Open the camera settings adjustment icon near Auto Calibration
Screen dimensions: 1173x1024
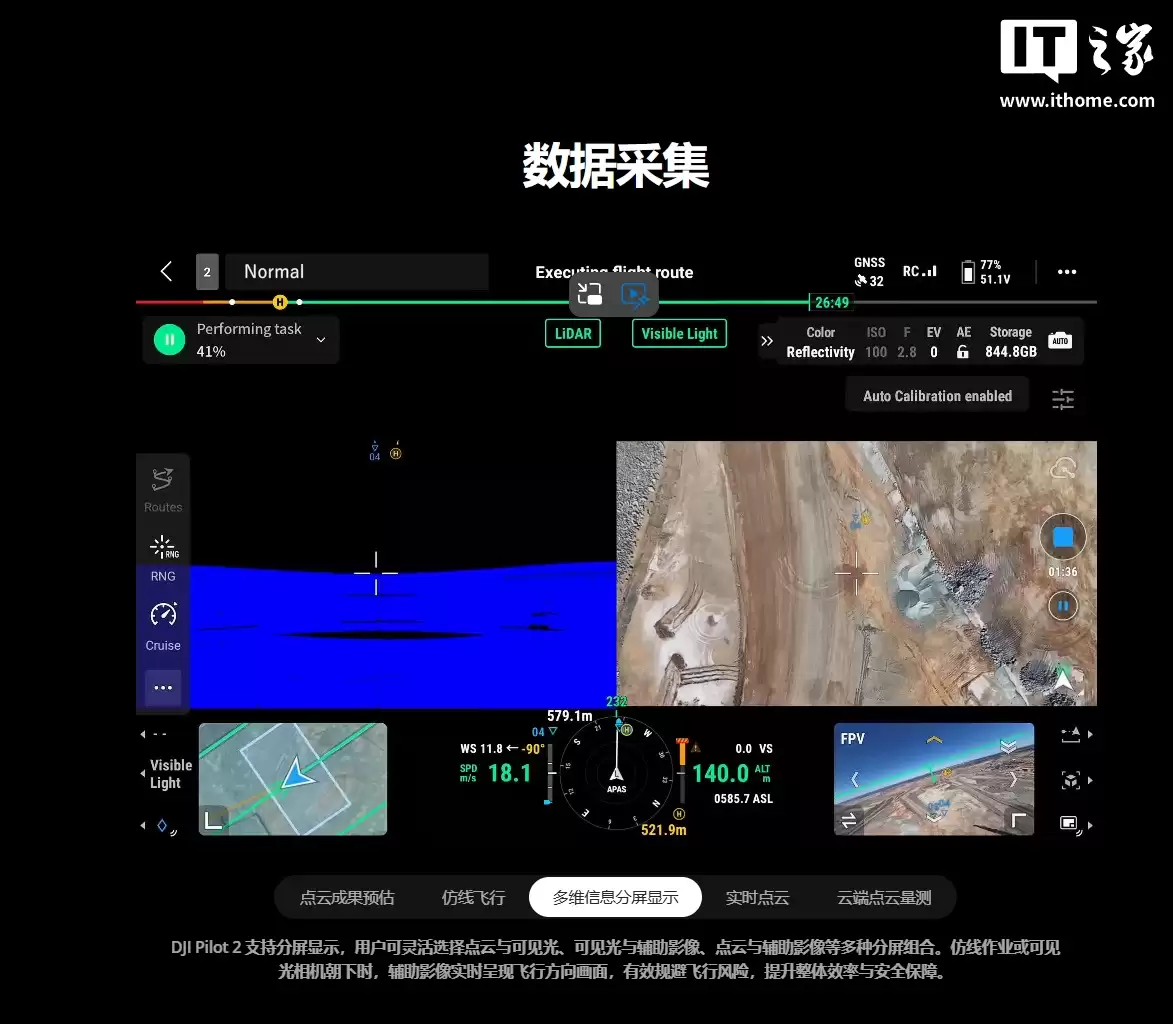pos(1062,399)
